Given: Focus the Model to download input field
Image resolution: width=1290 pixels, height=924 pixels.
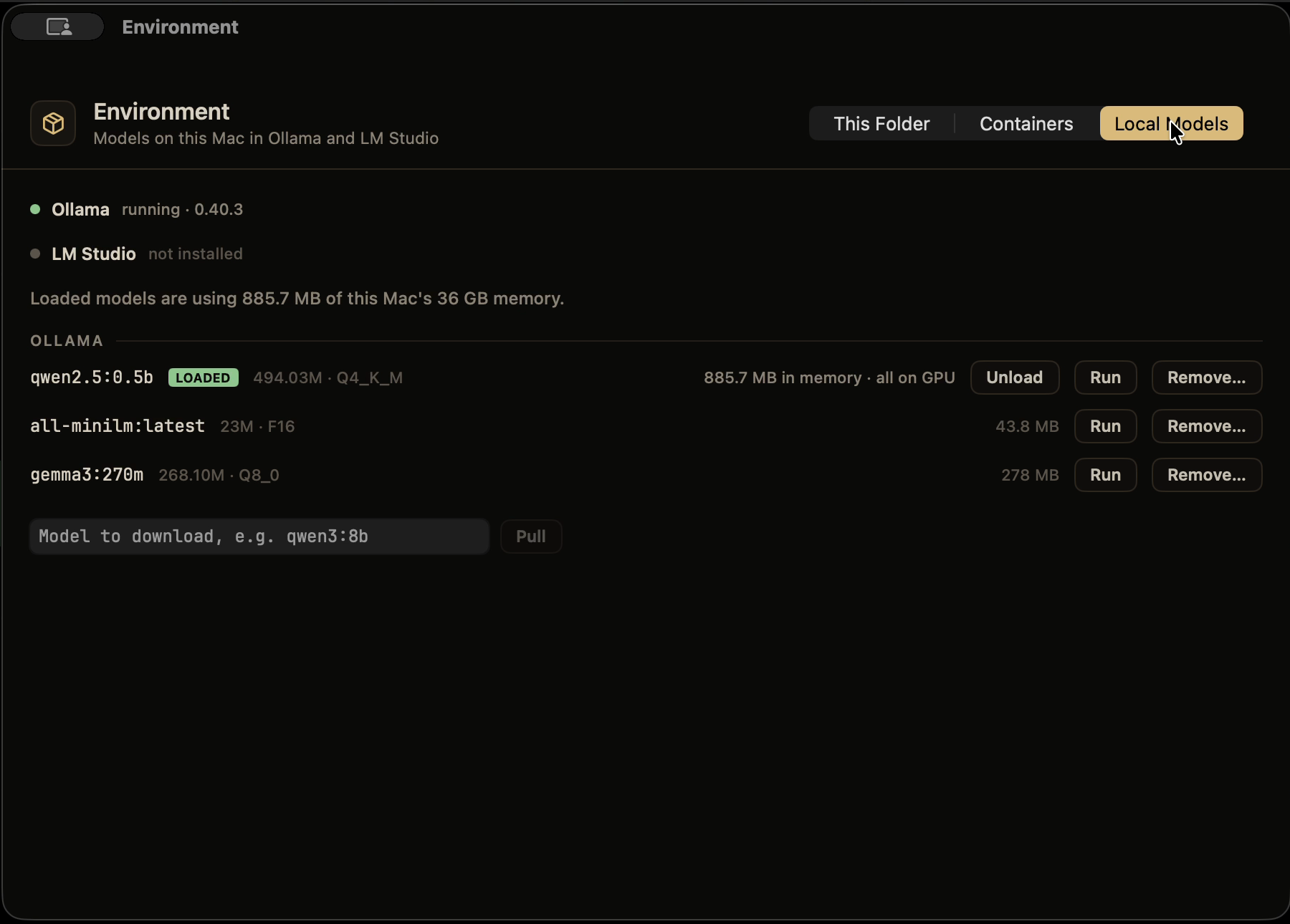Looking at the screenshot, I should pyautogui.click(x=259, y=536).
